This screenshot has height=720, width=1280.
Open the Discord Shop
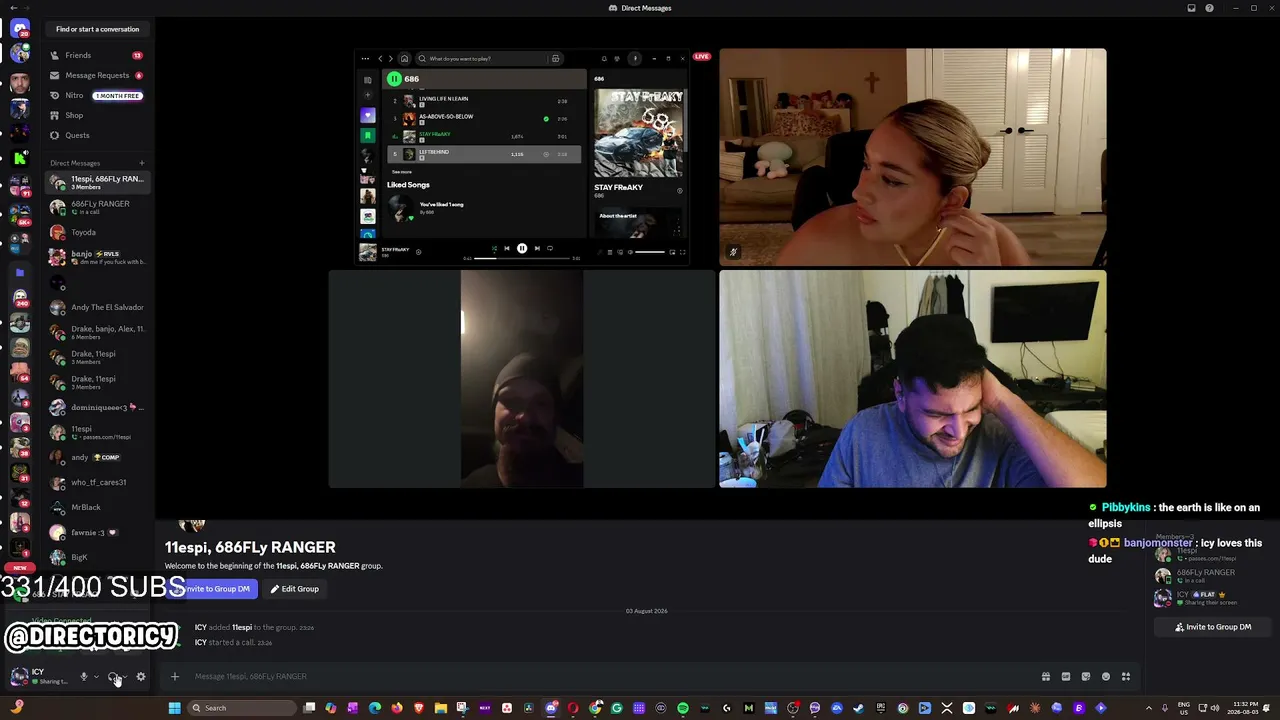pyautogui.click(x=96, y=115)
